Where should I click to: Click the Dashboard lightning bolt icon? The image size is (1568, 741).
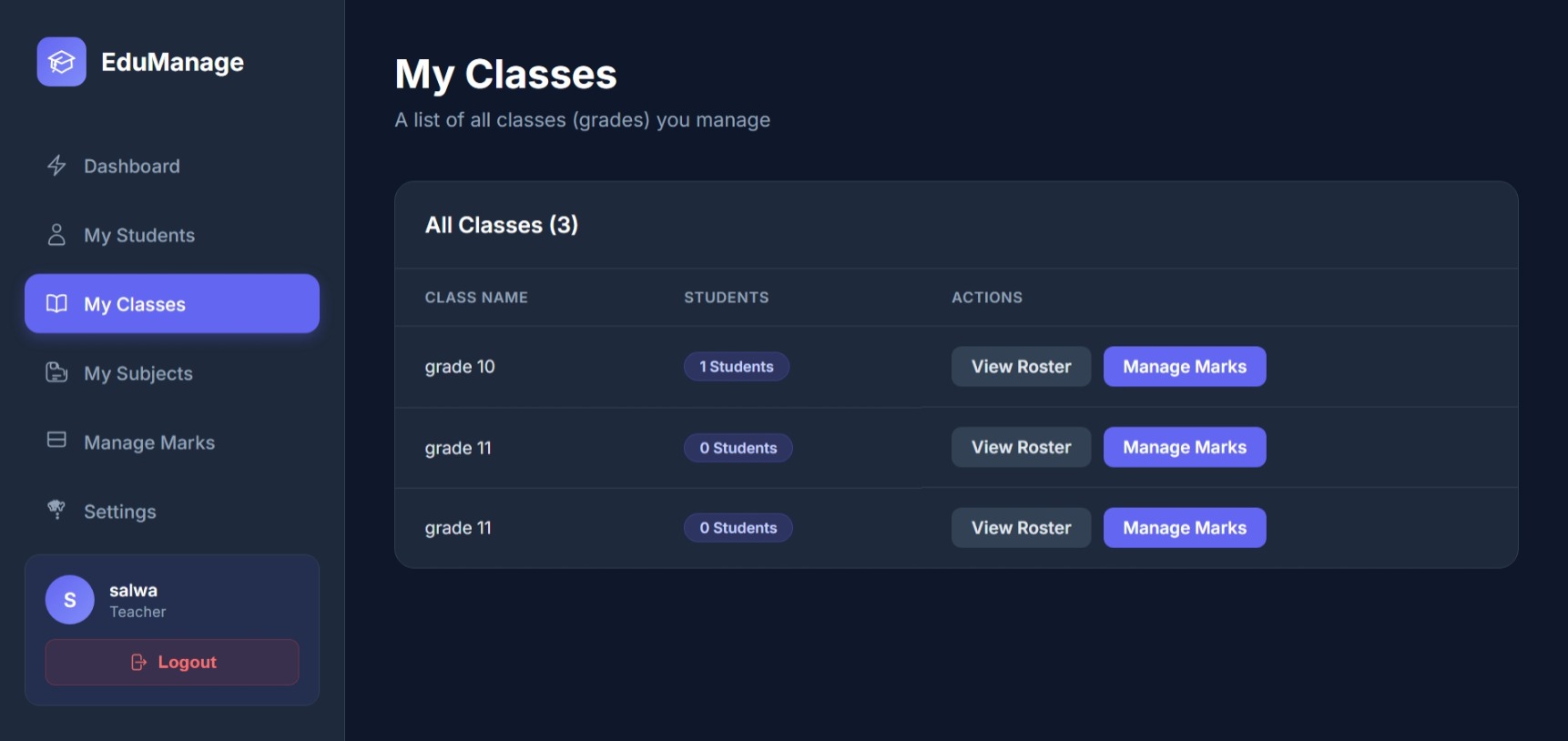pos(56,166)
